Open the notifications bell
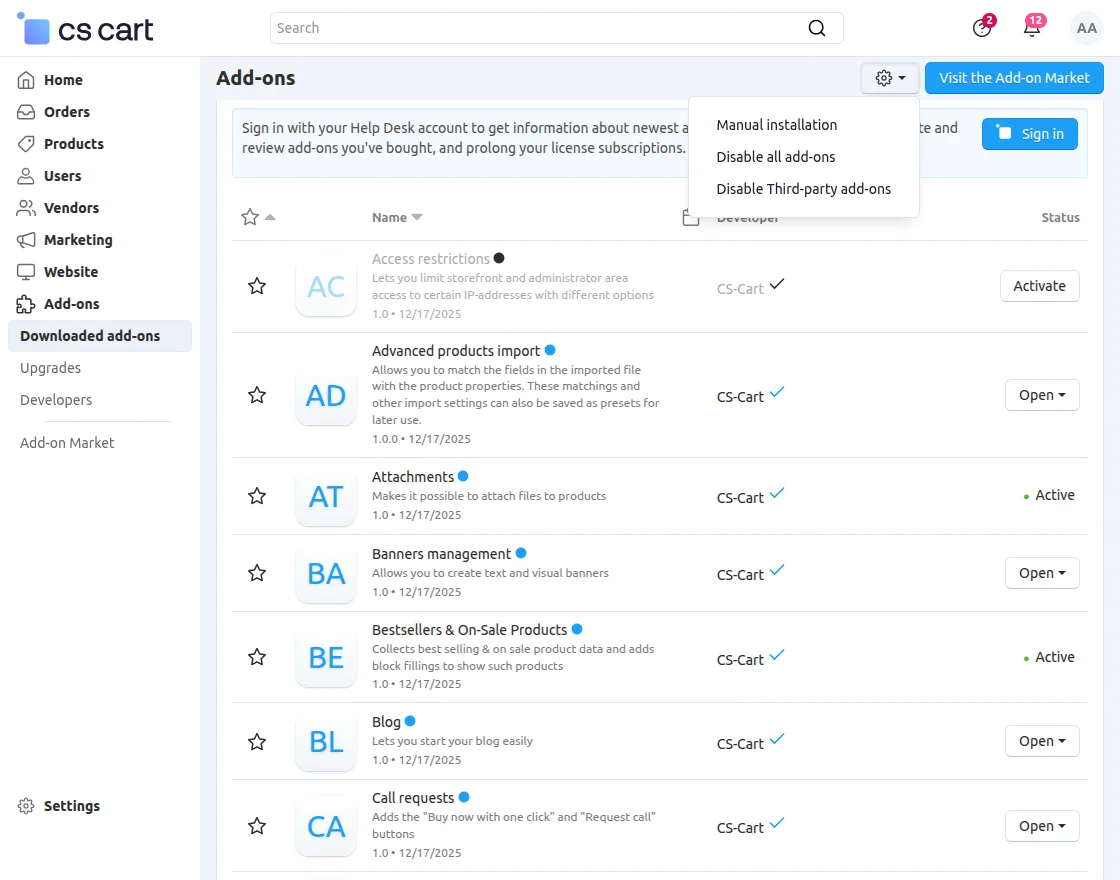This screenshot has height=880, width=1120. (1032, 28)
